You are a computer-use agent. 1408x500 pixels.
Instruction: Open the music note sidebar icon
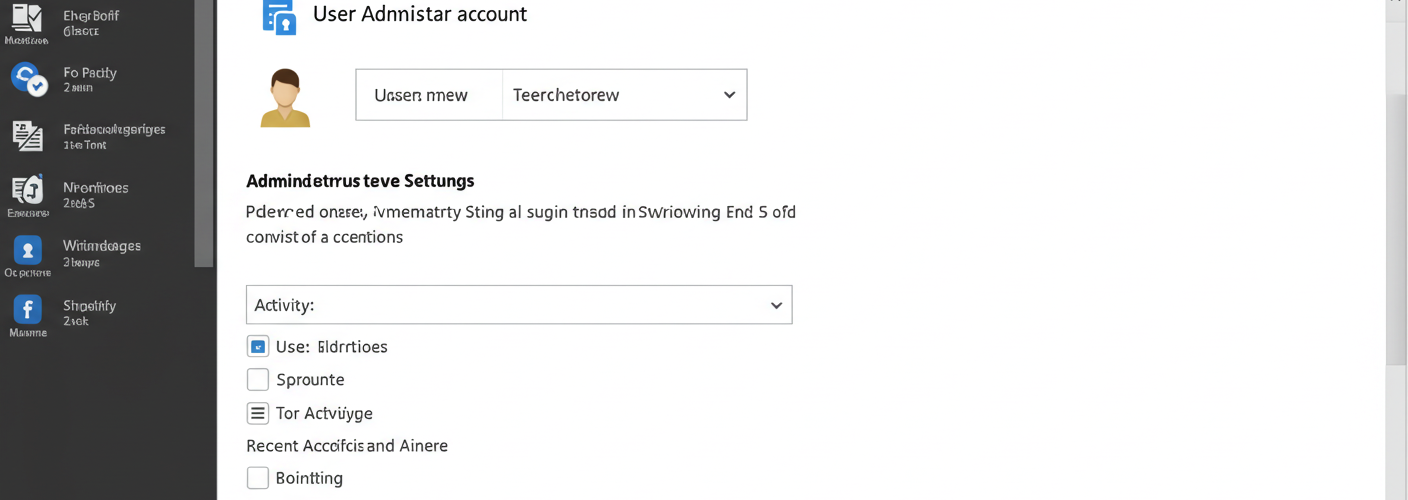27,190
